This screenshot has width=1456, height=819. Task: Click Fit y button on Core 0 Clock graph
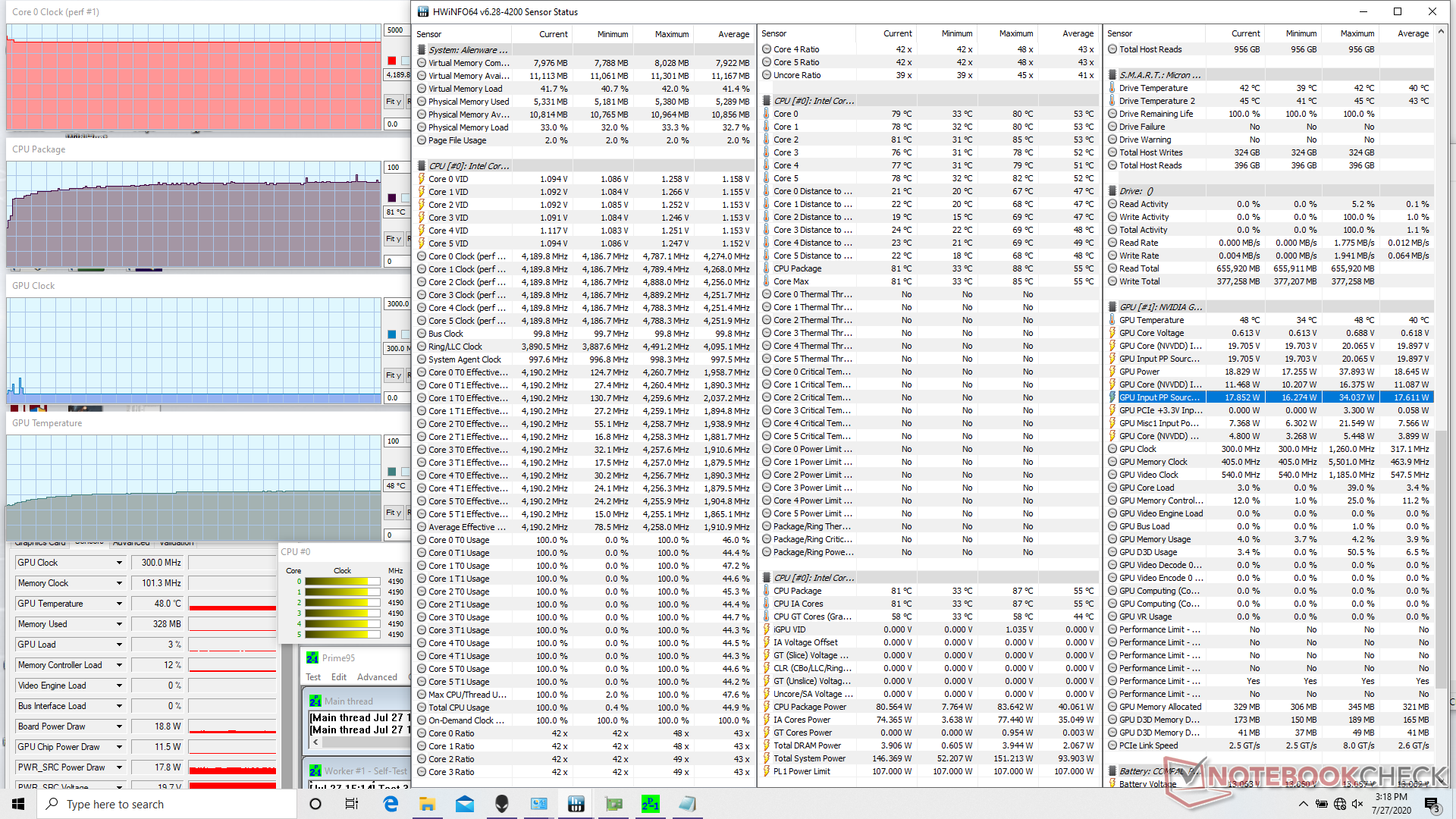[x=393, y=102]
